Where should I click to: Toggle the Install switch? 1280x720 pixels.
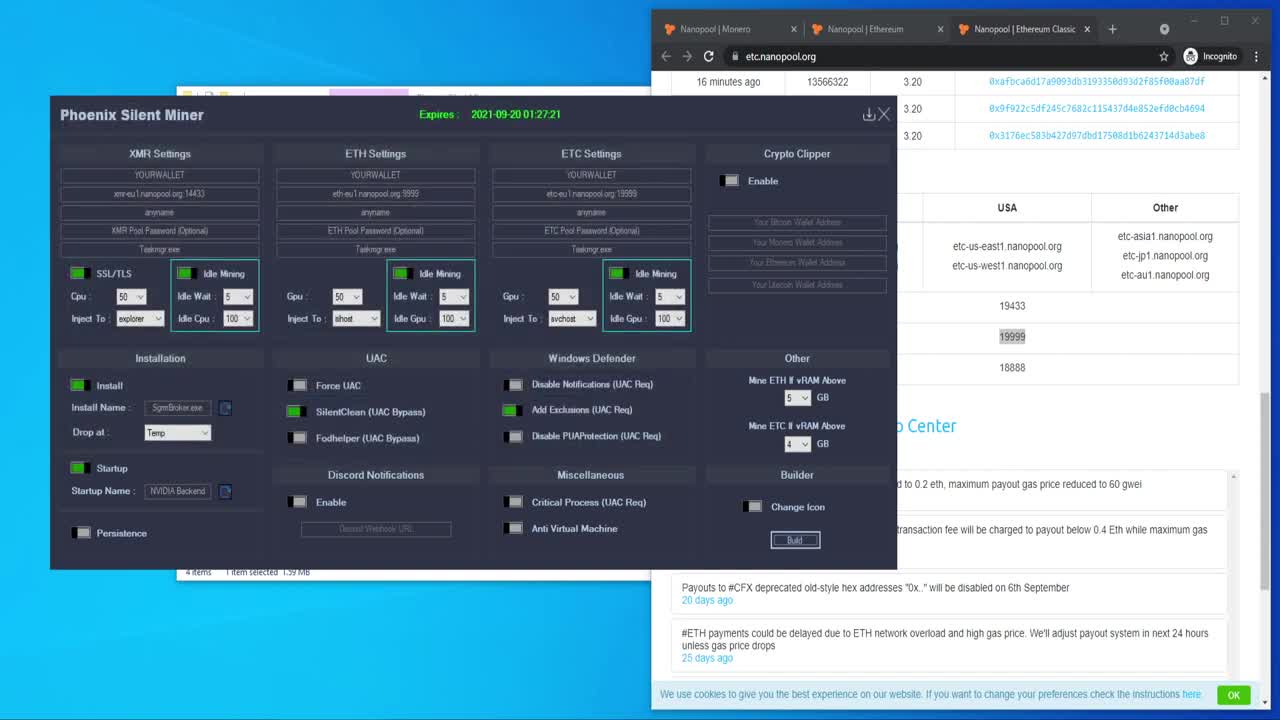point(80,385)
